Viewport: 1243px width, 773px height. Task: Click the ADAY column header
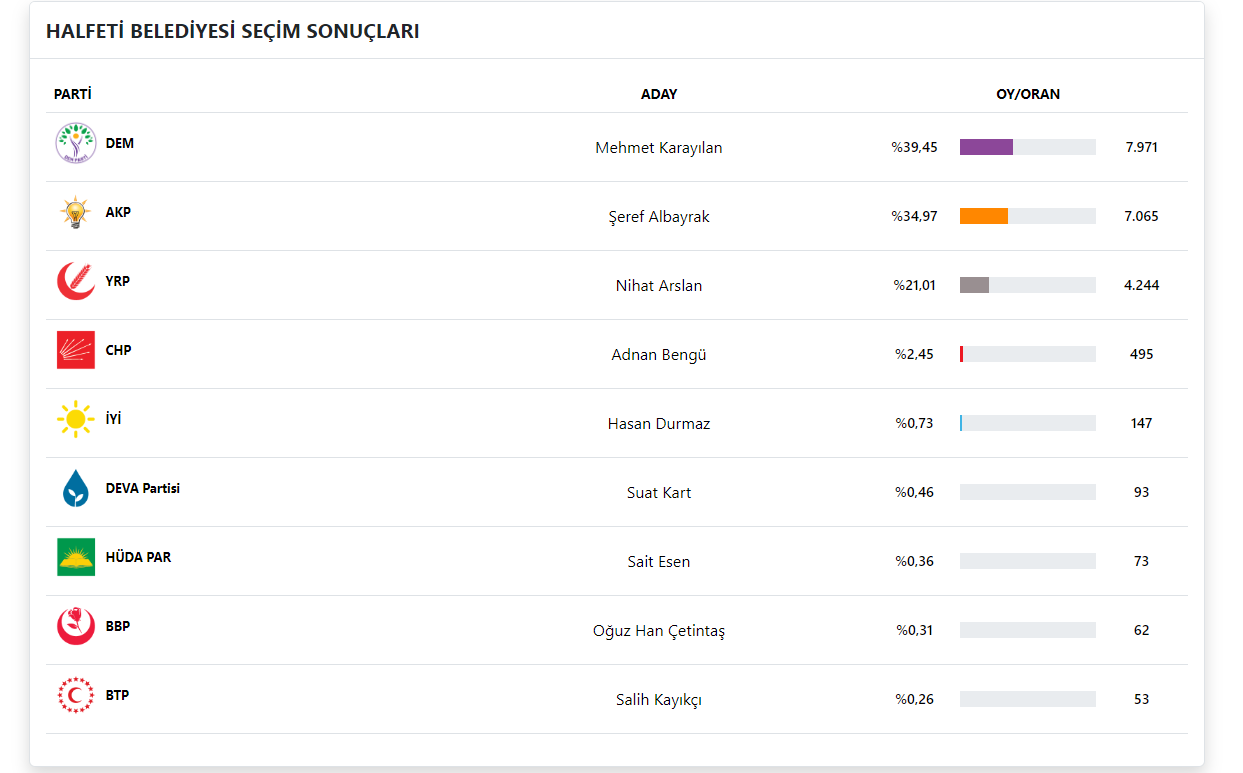658,94
